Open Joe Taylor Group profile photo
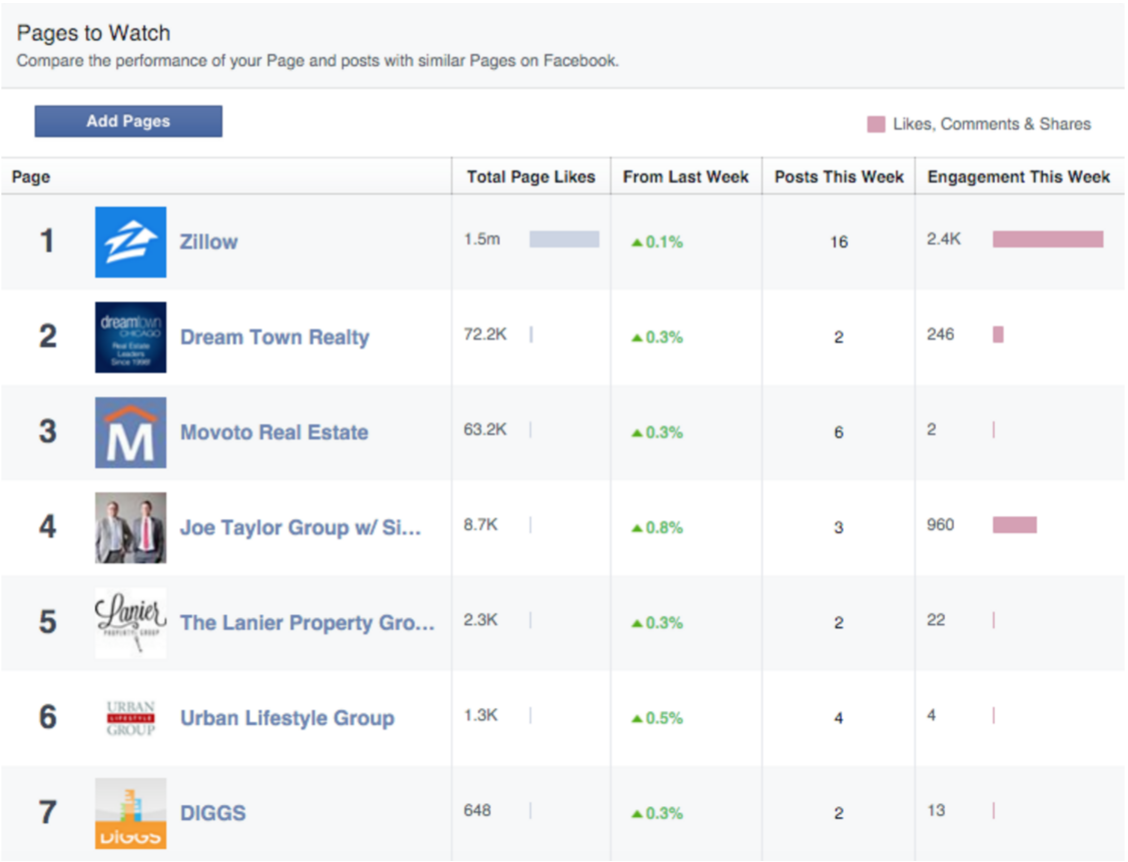Image resolution: width=1128 pixels, height=862 pixels. point(130,527)
